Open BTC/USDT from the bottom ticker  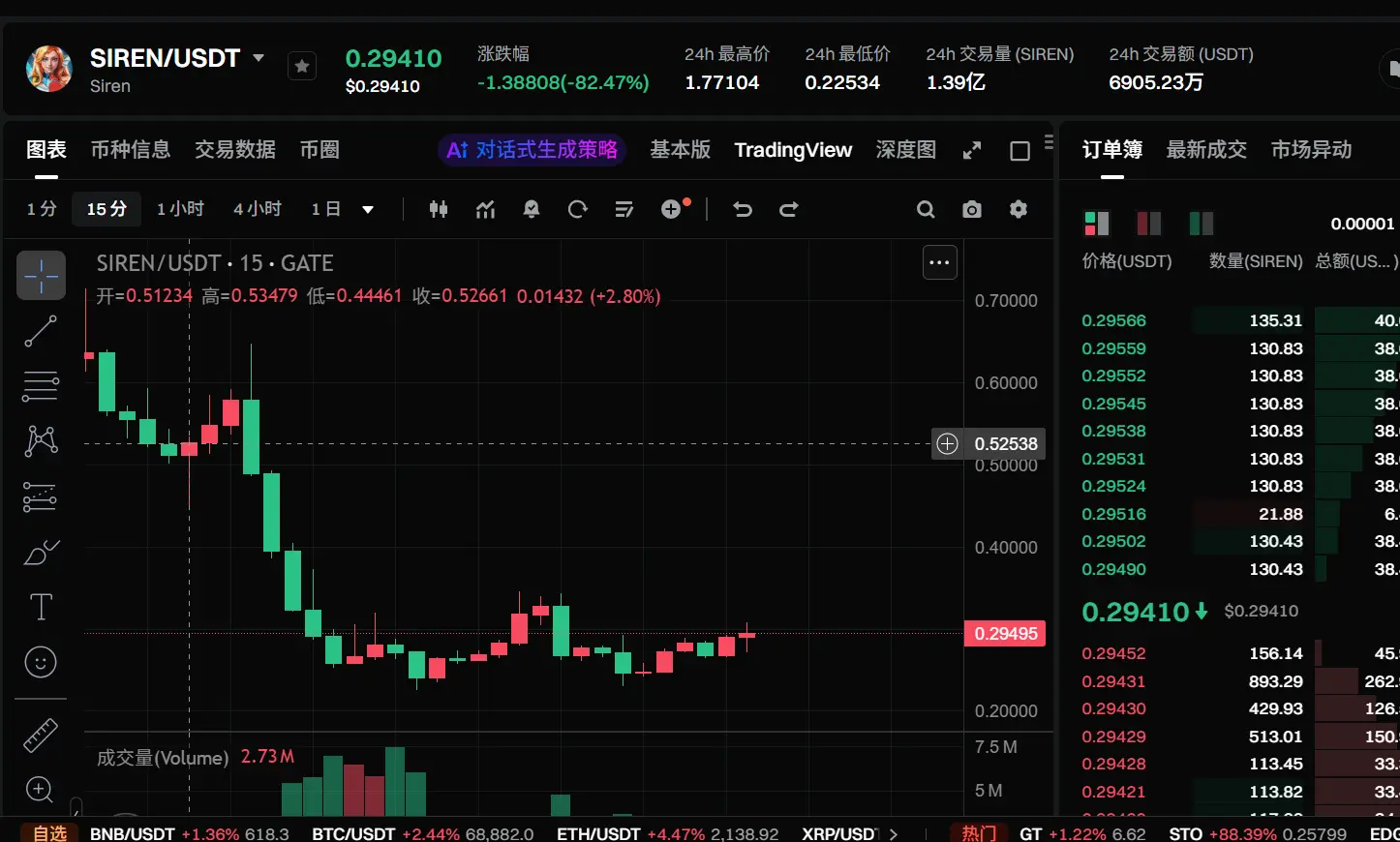(x=422, y=833)
